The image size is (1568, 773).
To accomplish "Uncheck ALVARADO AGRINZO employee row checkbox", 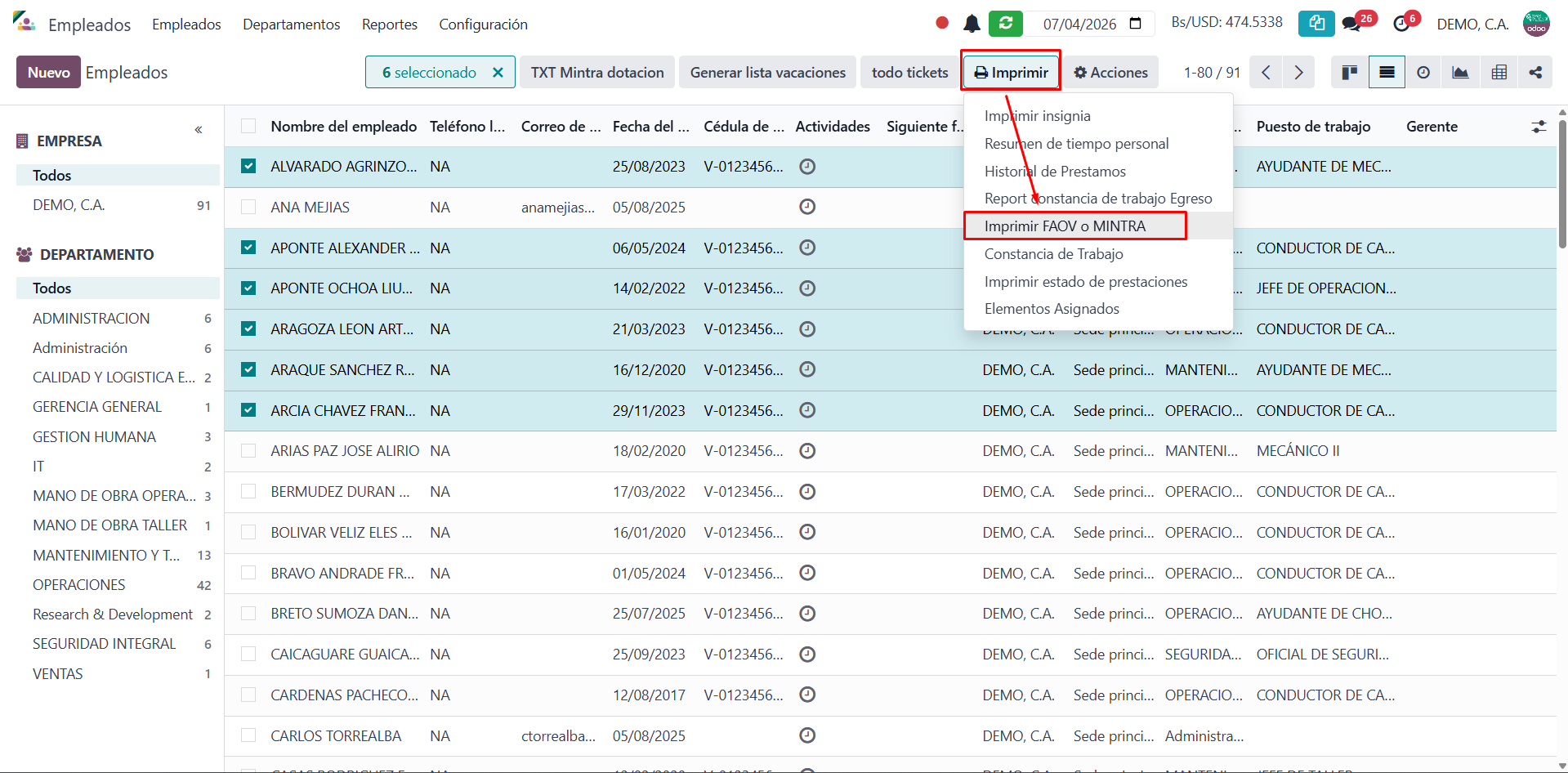I will click(x=248, y=167).
